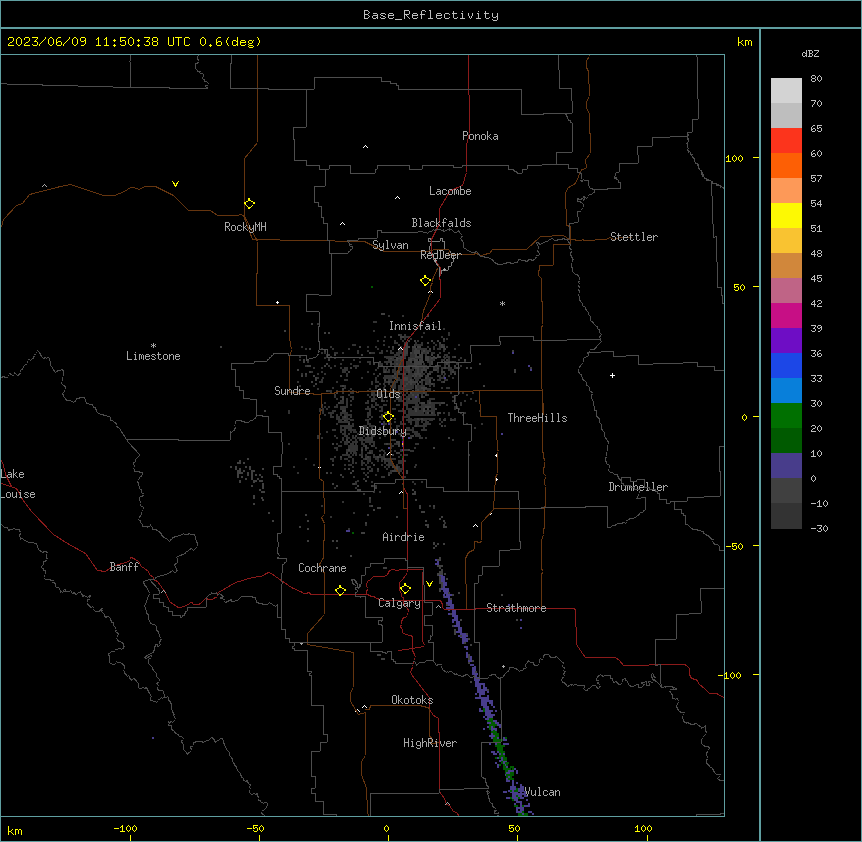Click the blue 33–36 dBZ legend swatch

tap(786, 365)
